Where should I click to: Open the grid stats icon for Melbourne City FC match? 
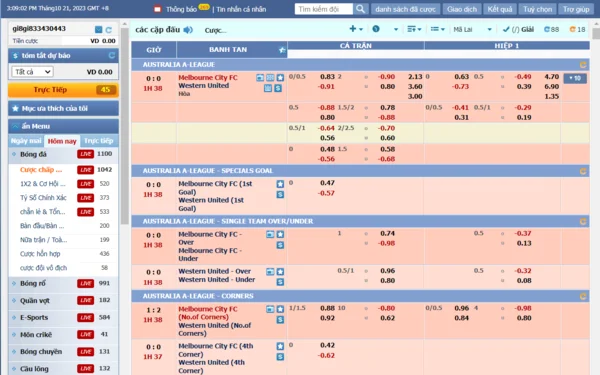point(270,78)
